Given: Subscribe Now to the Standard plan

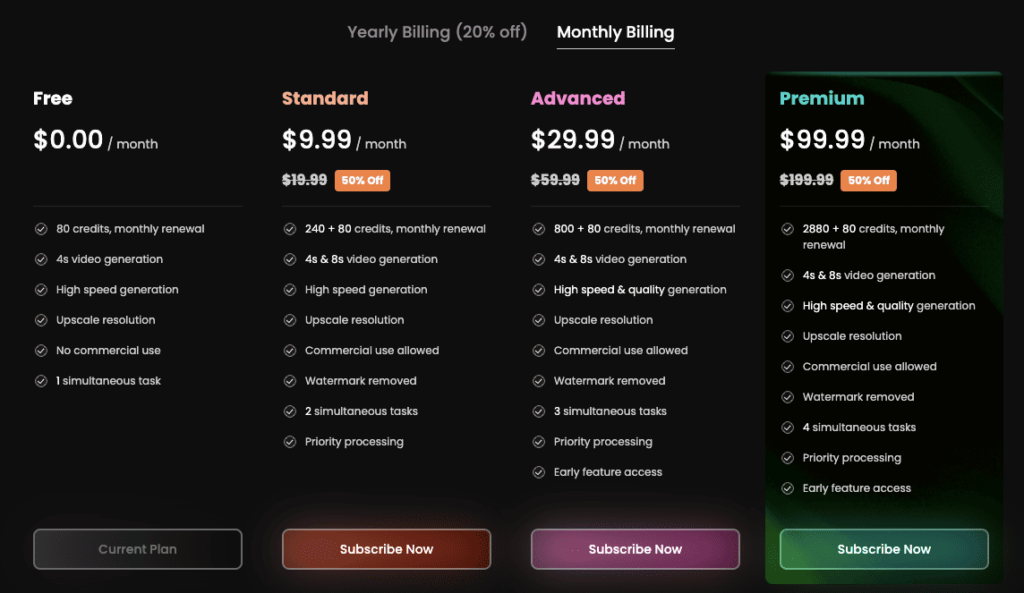Looking at the screenshot, I should (387, 549).
